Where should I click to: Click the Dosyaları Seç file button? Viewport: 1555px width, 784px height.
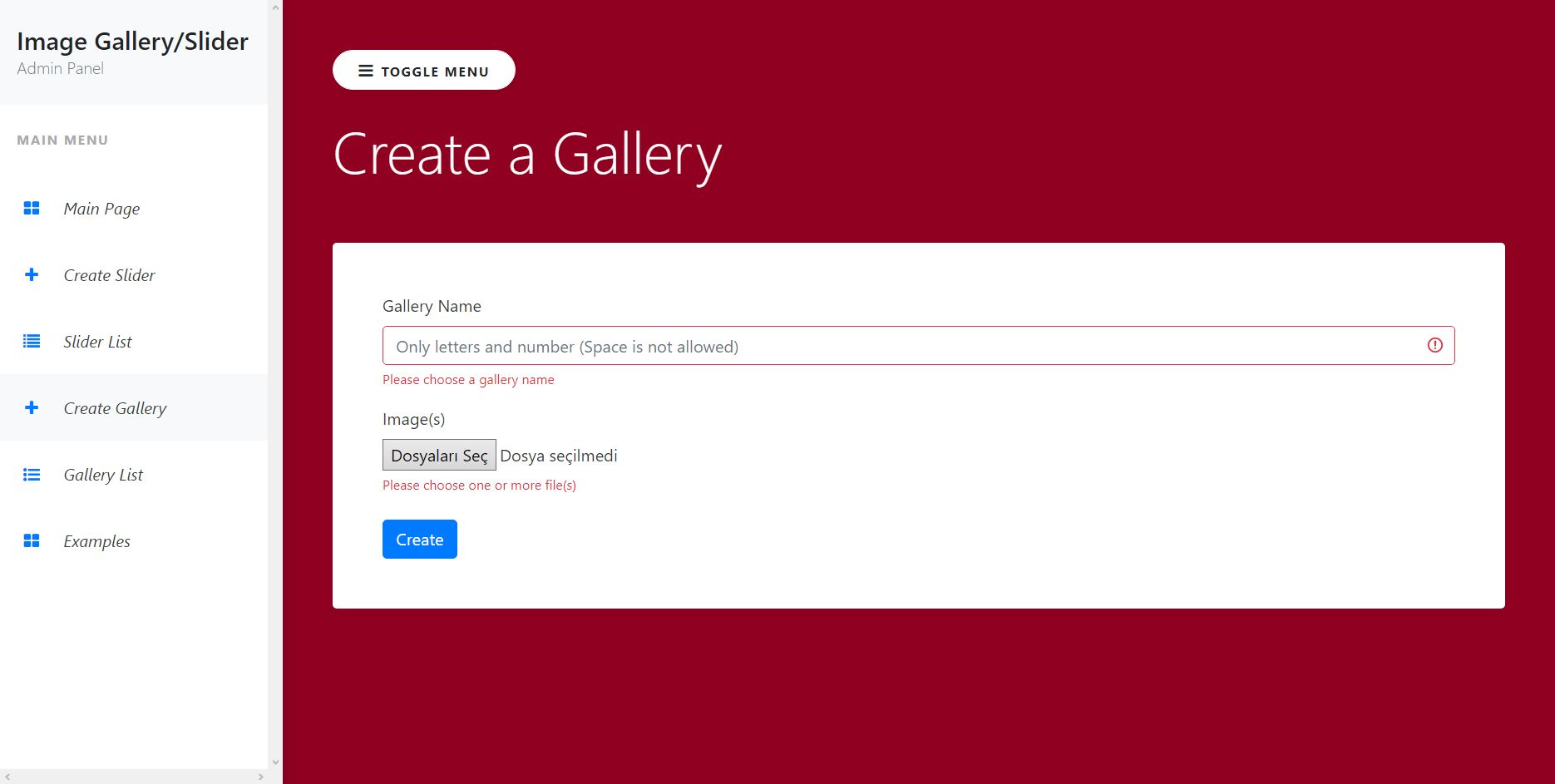tap(439, 455)
